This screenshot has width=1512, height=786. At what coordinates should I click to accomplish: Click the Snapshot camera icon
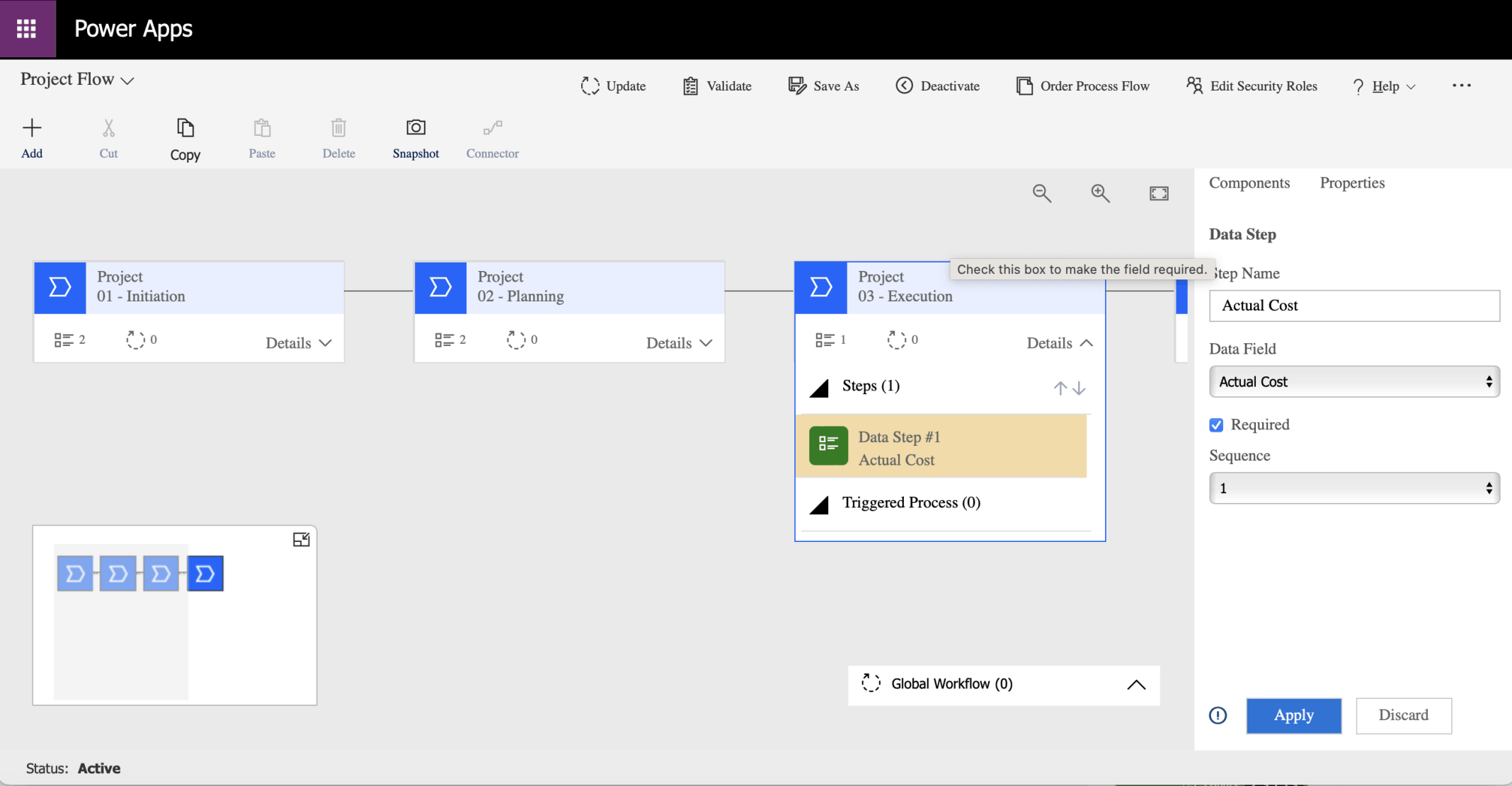coord(416,128)
